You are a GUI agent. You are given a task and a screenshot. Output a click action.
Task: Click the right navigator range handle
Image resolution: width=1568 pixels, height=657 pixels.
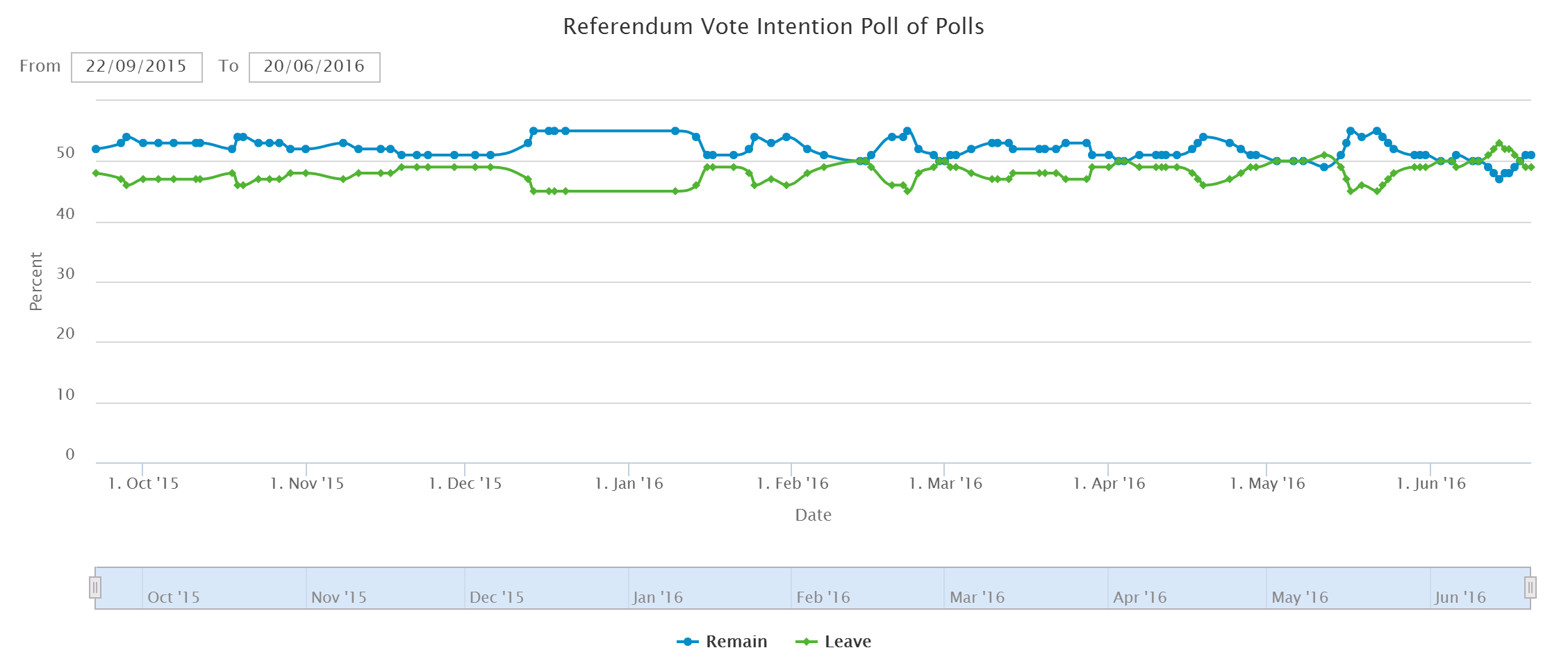coord(1530,588)
